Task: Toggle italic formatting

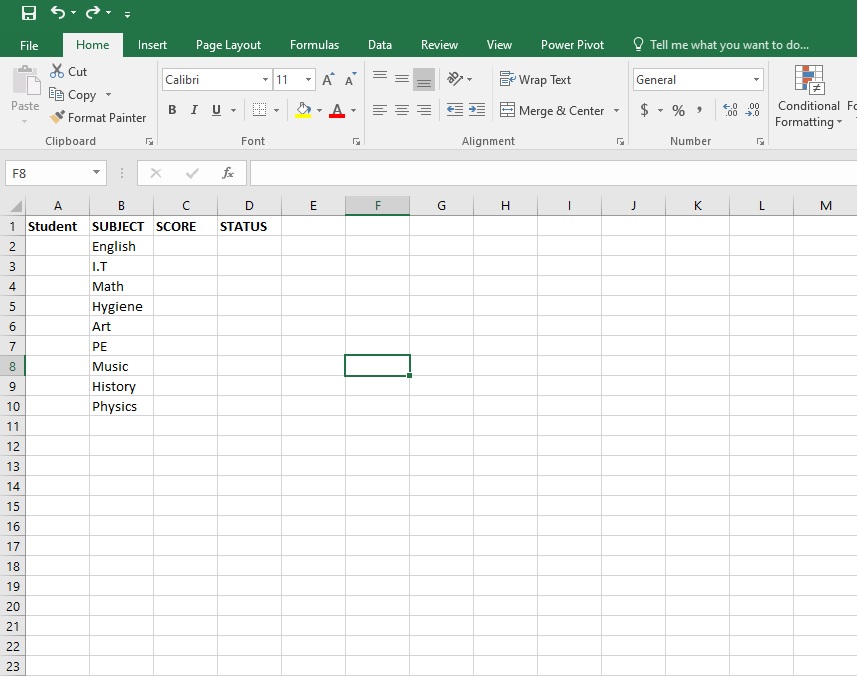Action: (193, 110)
